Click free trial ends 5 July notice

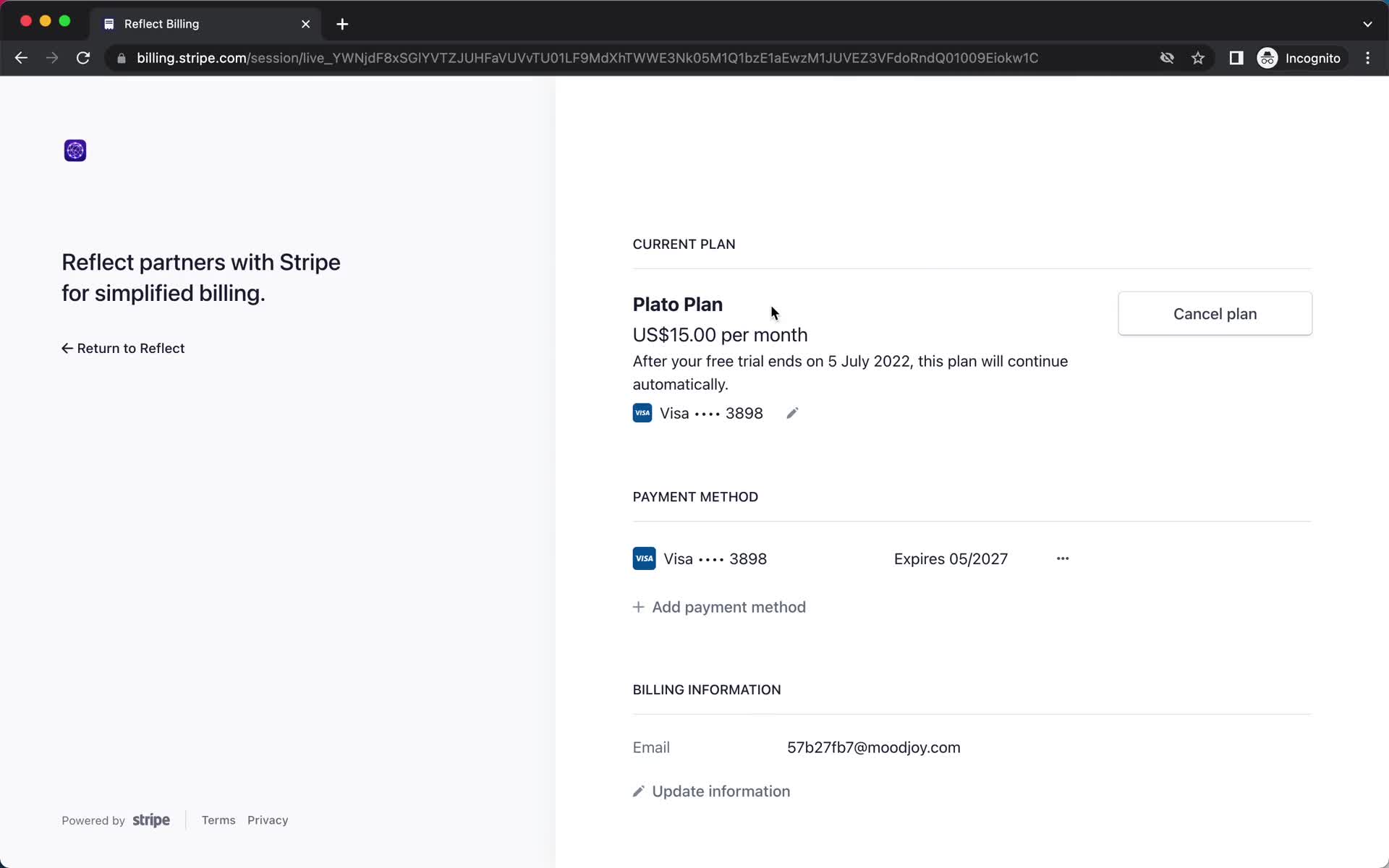[x=850, y=373]
